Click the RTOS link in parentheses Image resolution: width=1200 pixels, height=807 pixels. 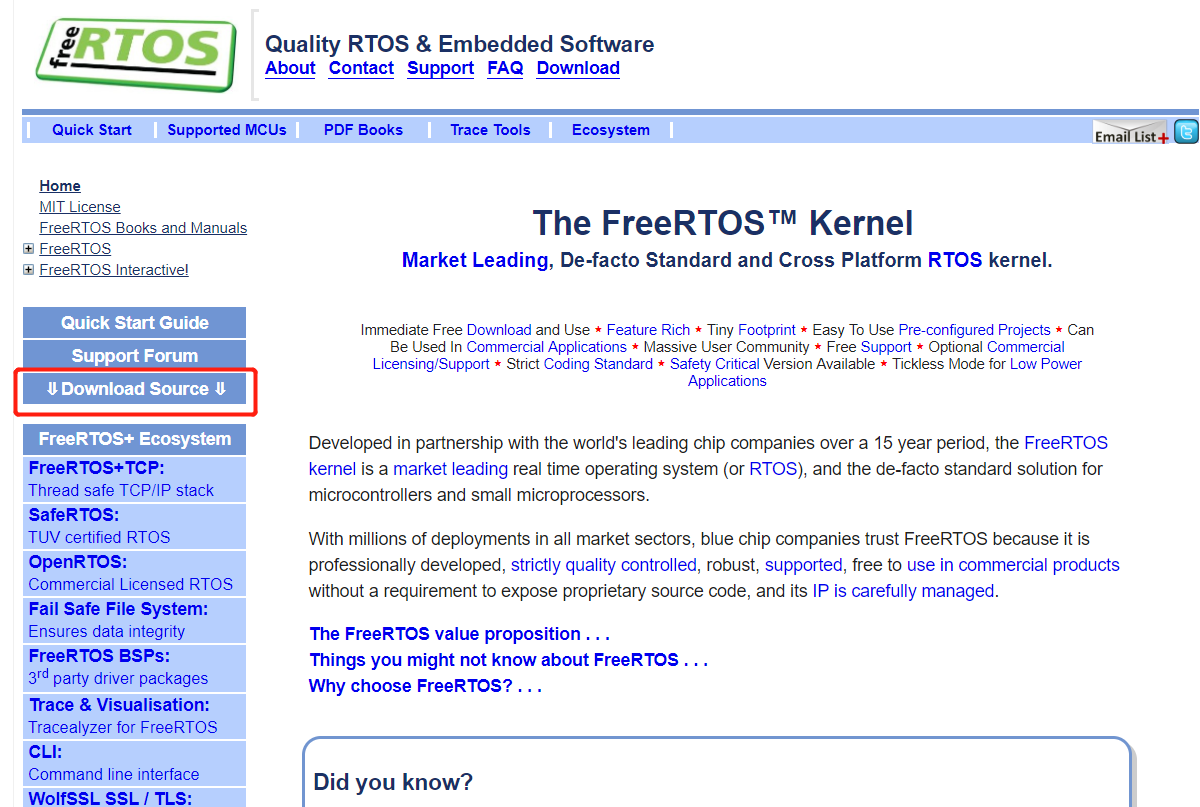click(773, 469)
